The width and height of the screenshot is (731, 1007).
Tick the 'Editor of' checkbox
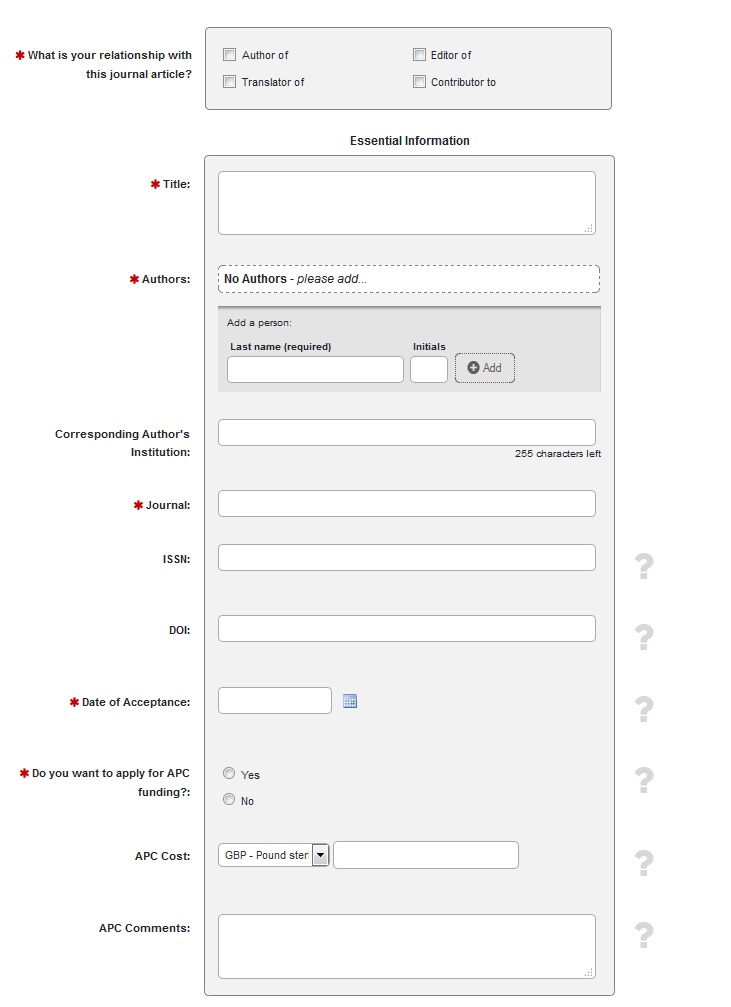point(420,55)
